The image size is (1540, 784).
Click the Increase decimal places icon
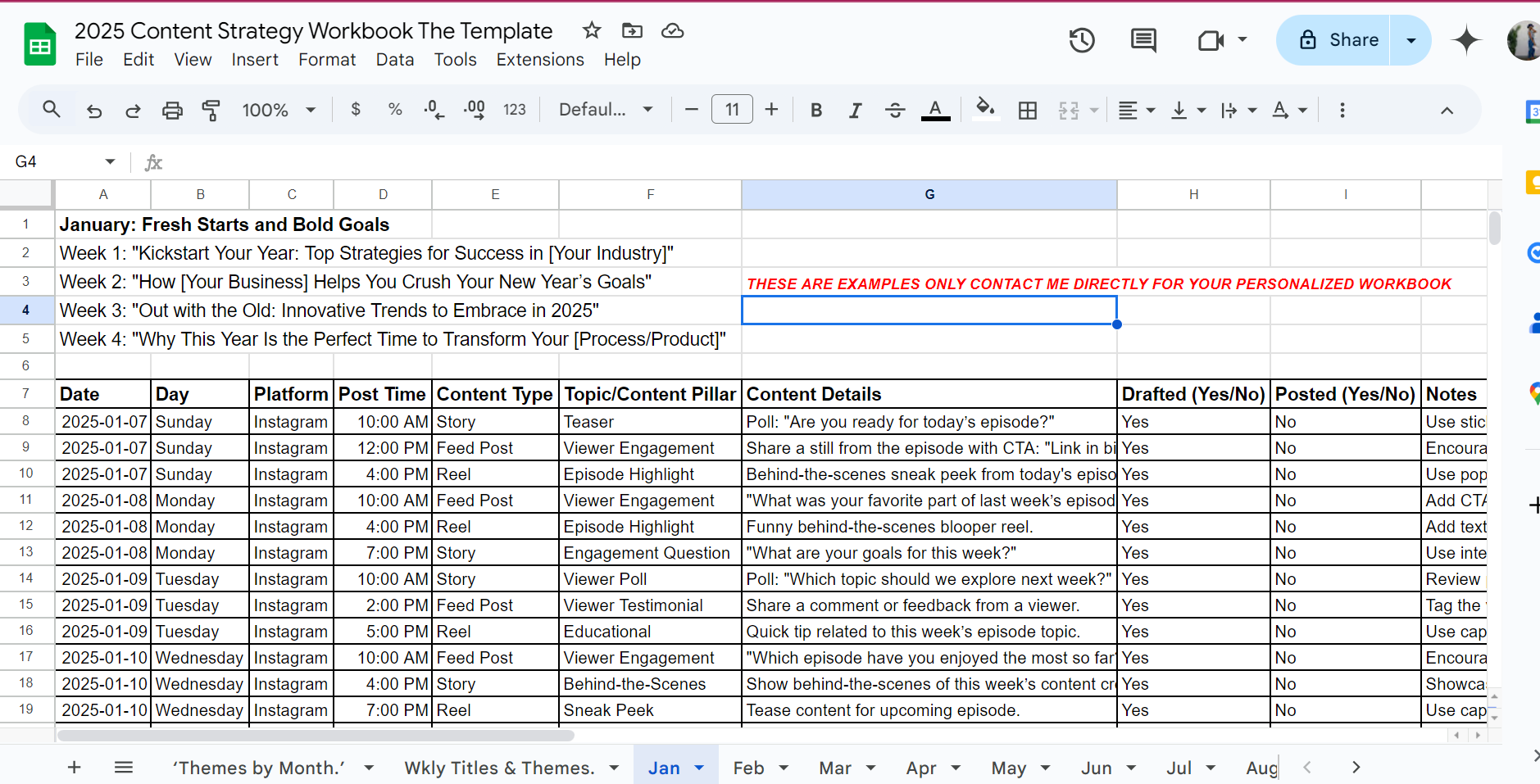coord(474,109)
